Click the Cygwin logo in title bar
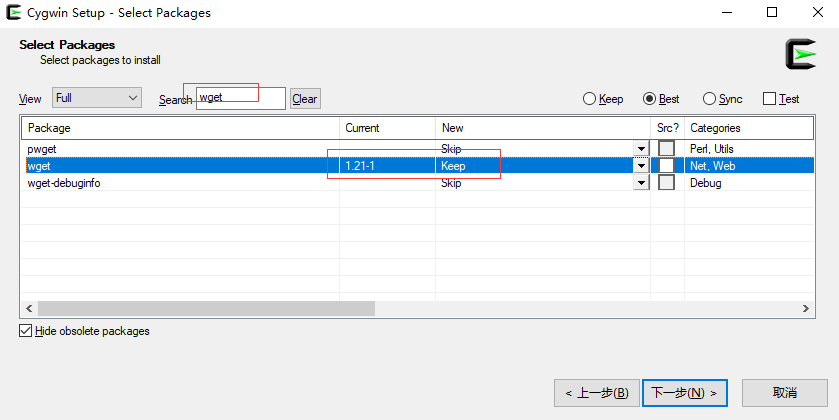Screen dimensions: 839x420 click(x=13, y=12)
